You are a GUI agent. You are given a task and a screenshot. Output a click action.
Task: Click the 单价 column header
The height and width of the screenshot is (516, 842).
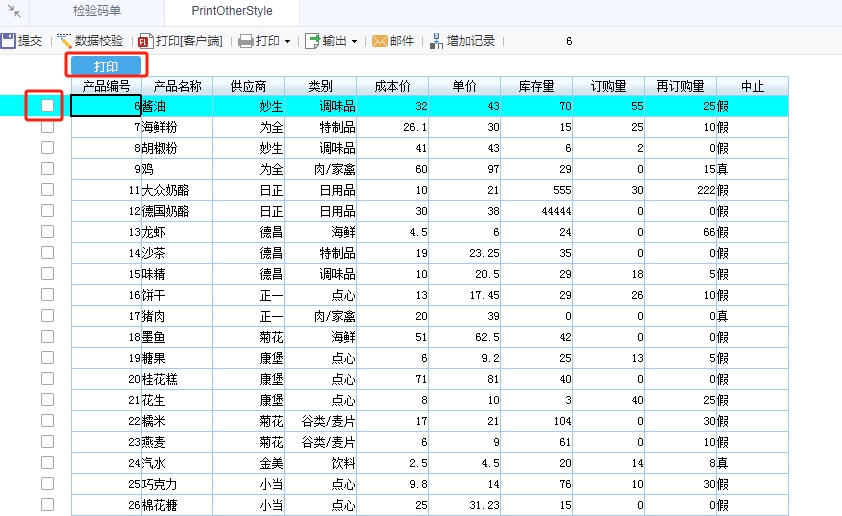click(464, 86)
